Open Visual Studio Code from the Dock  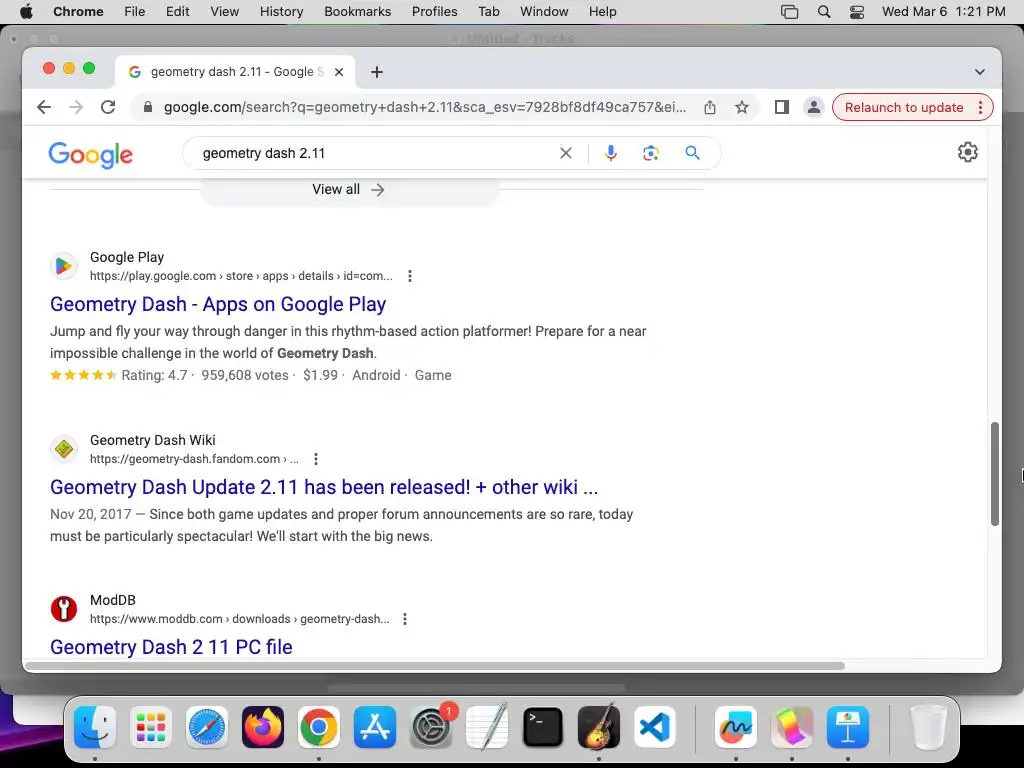(x=654, y=727)
